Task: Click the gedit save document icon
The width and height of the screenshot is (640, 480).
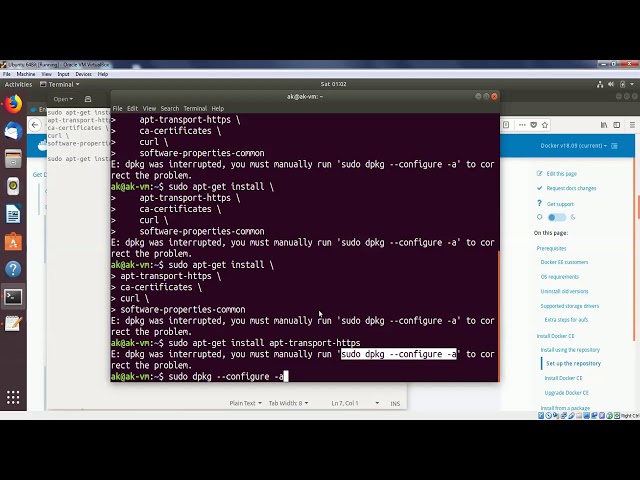Action: (x=88, y=99)
